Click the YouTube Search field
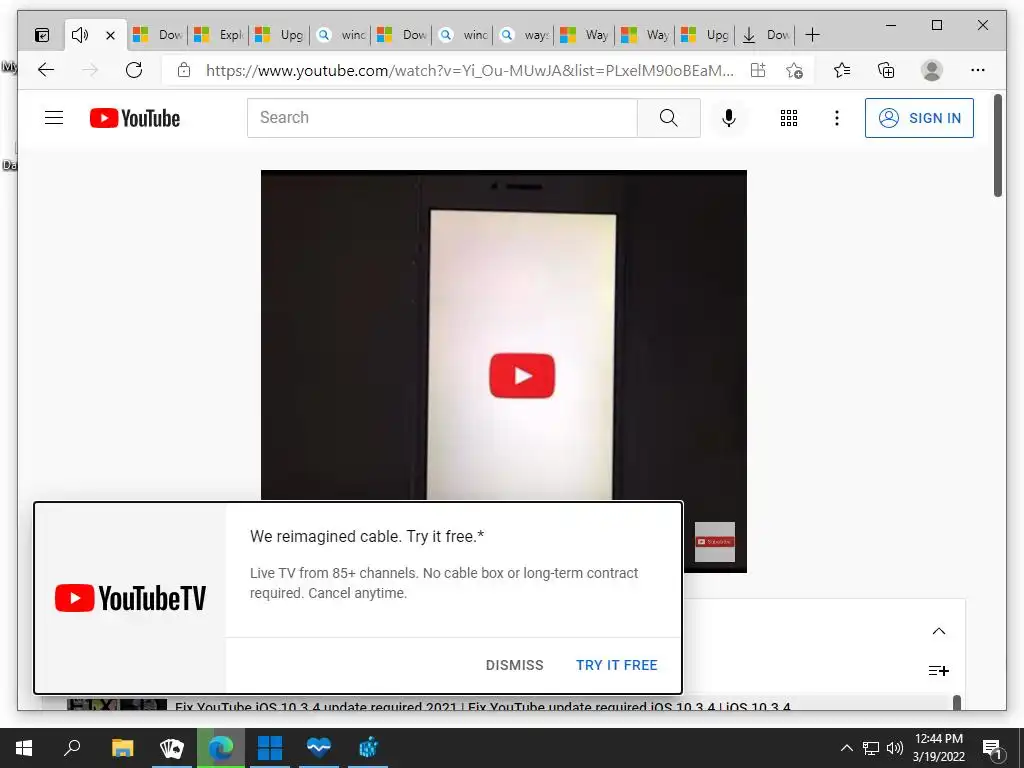Viewport: 1024px width, 768px height. [442, 118]
